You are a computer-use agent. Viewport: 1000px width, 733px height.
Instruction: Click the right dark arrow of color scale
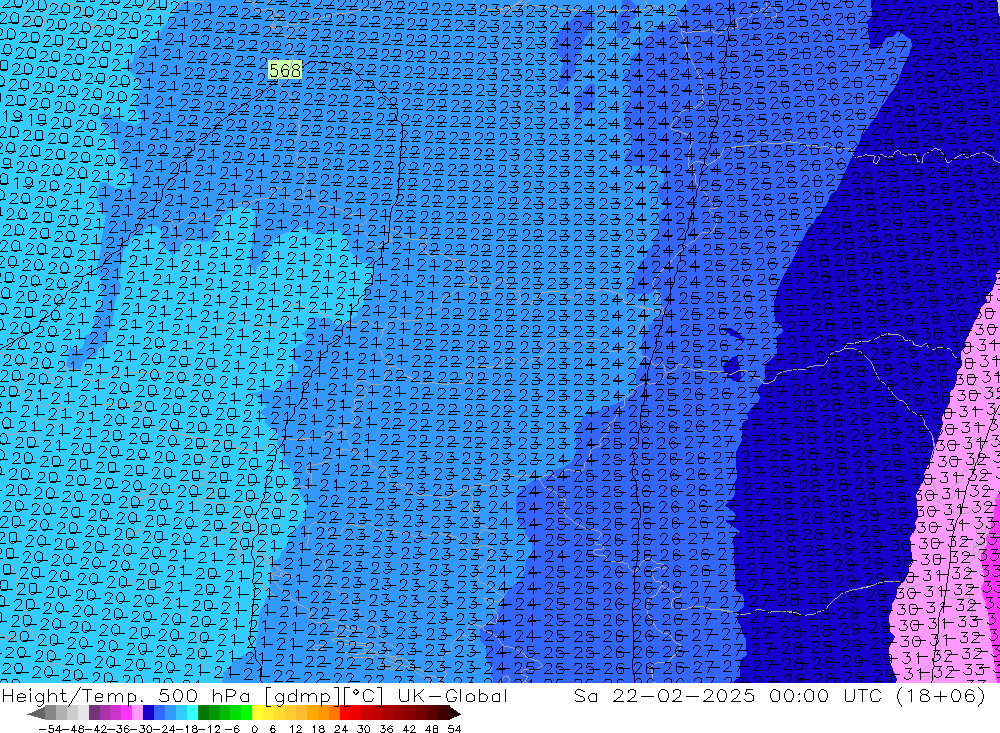tap(455, 713)
